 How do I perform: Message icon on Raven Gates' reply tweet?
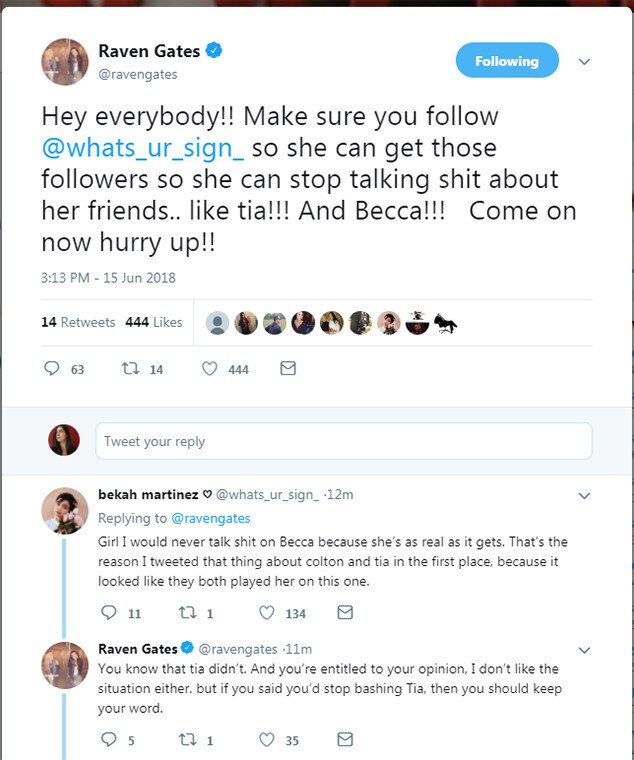344,740
